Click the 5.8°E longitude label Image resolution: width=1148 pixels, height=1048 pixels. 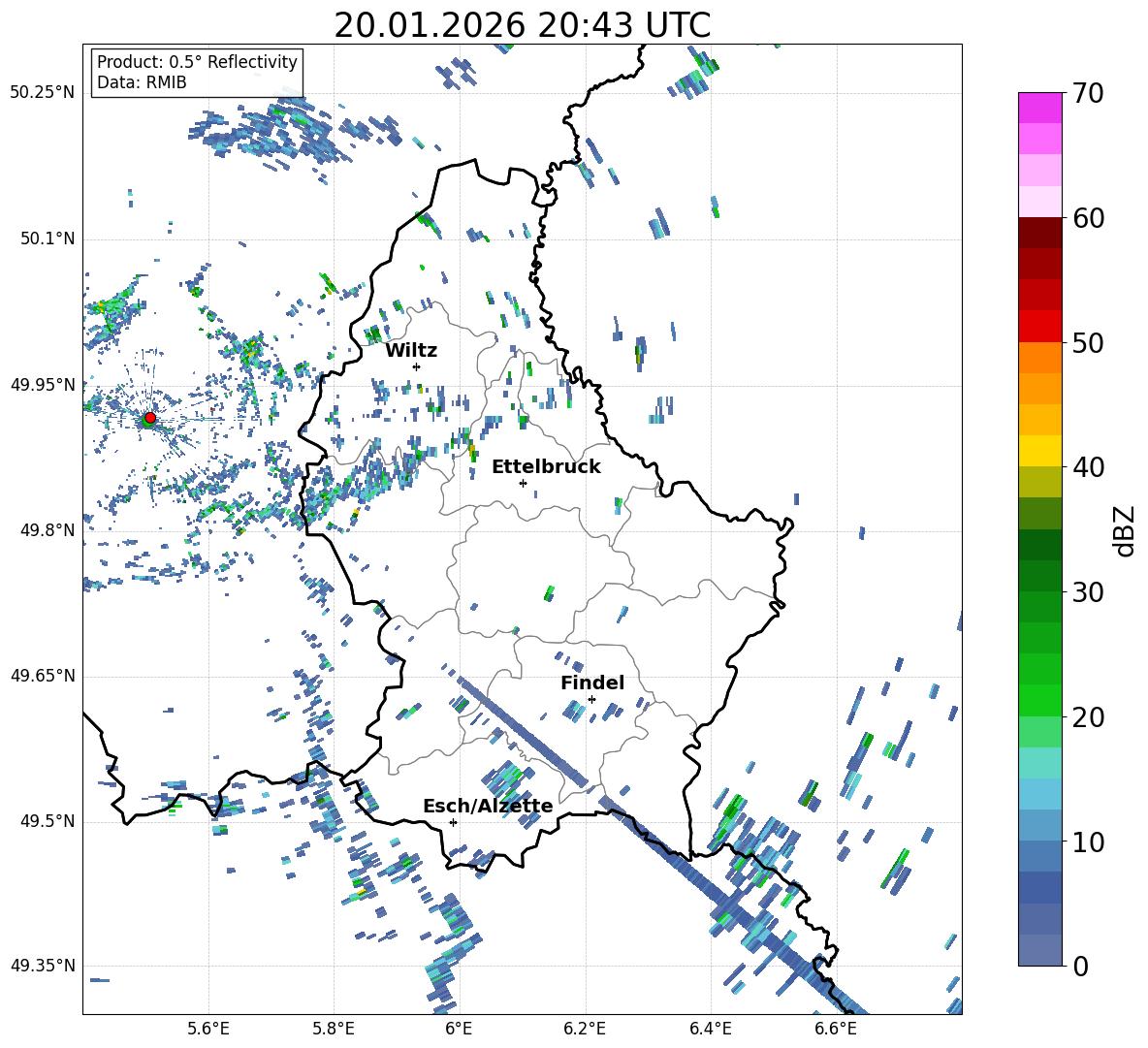pyautogui.click(x=334, y=1029)
